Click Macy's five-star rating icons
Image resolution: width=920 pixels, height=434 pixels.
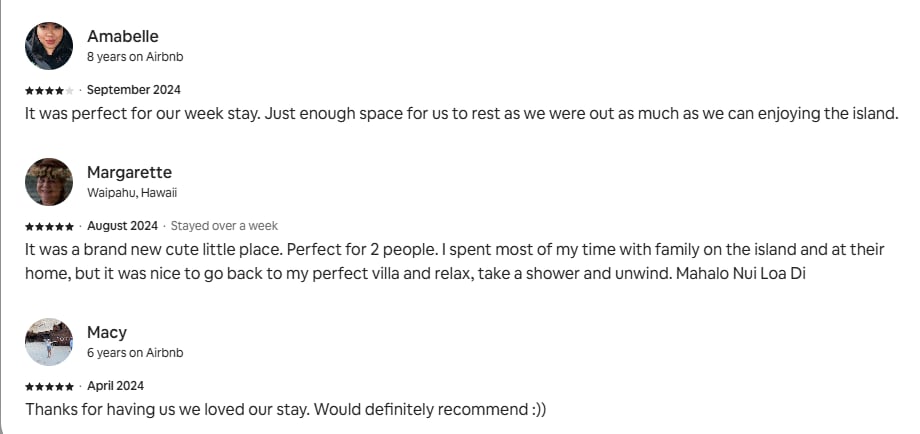coord(49,386)
